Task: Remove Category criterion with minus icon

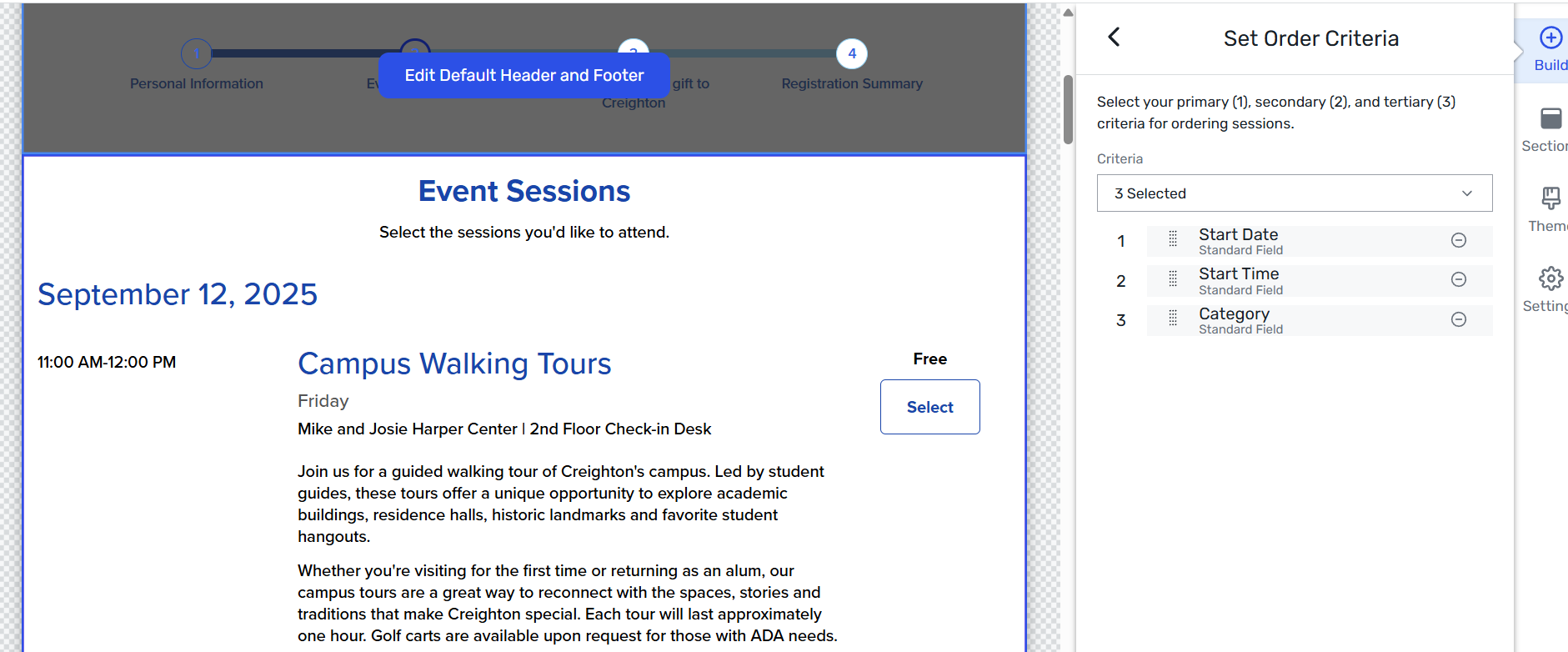Action: tap(1459, 319)
